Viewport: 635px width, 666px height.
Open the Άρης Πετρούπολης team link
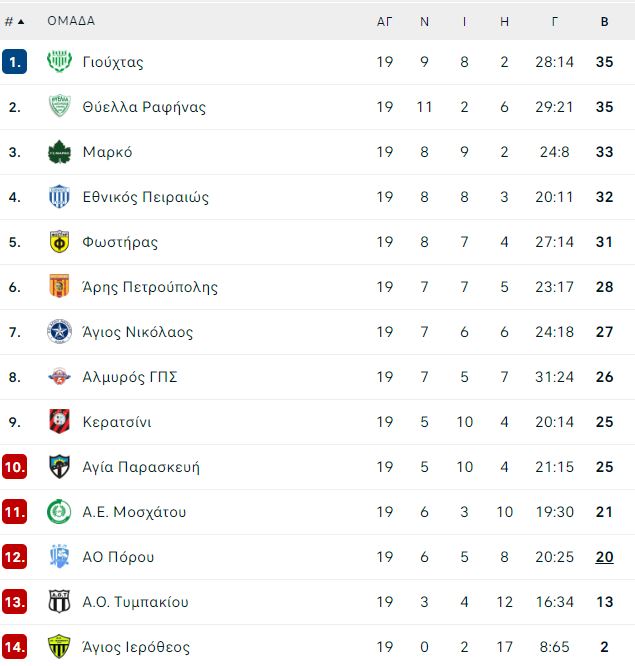(x=150, y=287)
